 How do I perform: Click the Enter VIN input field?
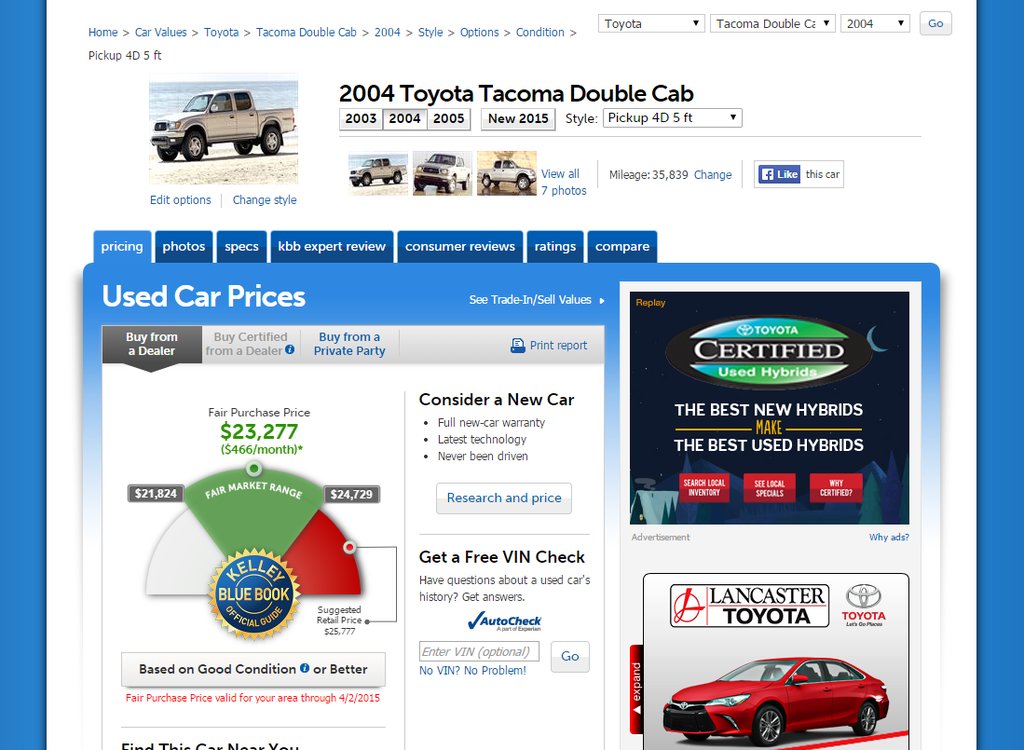pyautogui.click(x=479, y=651)
